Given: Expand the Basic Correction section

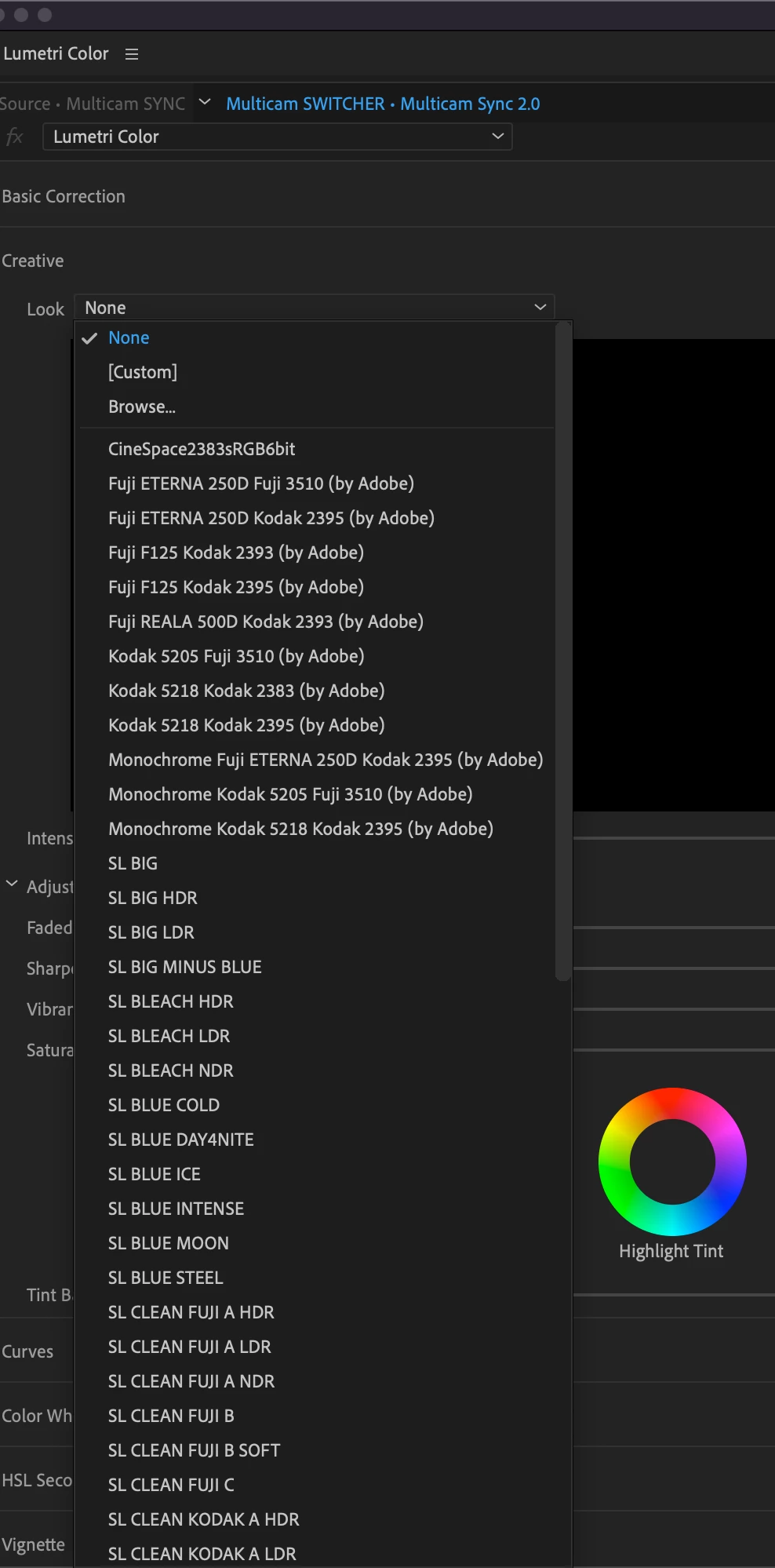Looking at the screenshot, I should 64,196.
